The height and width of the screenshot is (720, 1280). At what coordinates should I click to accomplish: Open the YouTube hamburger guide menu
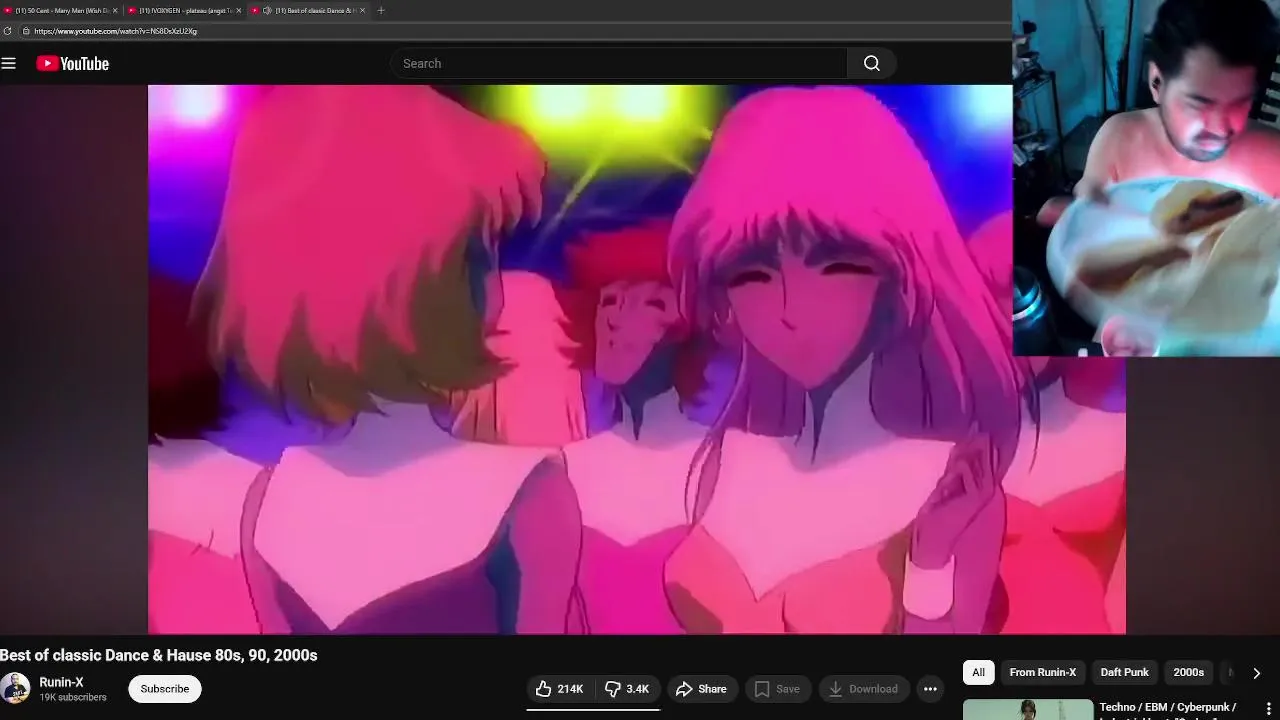point(9,63)
